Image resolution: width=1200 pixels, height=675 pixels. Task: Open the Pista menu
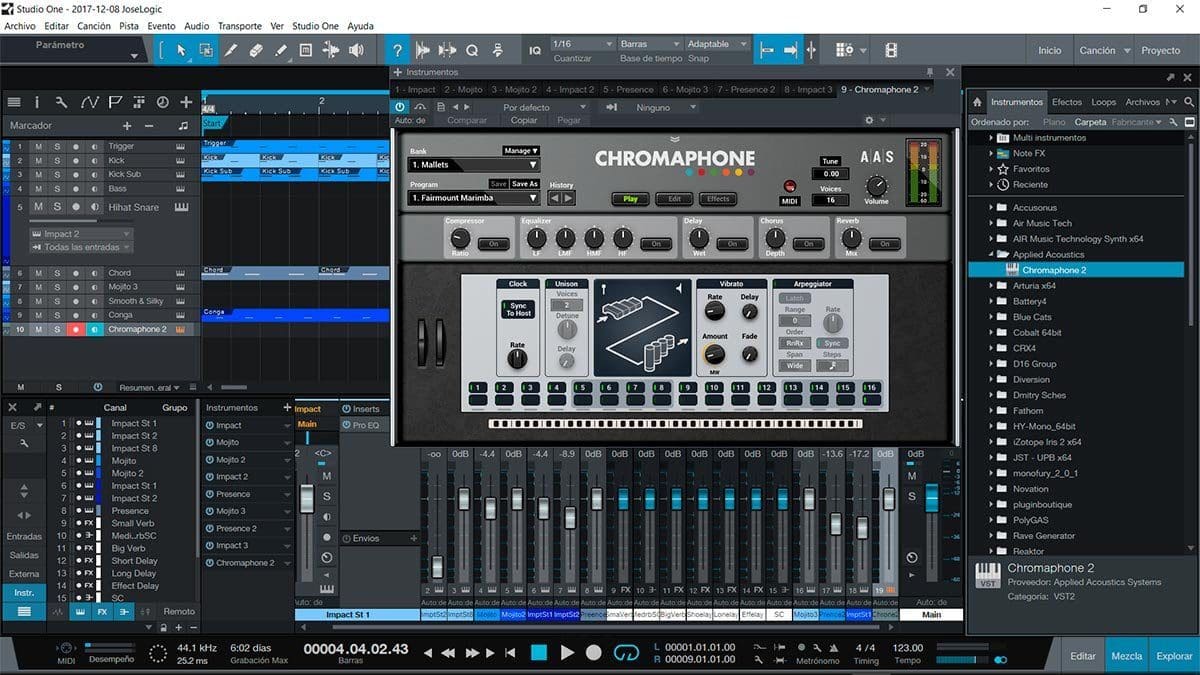click(x=129, y=26)
